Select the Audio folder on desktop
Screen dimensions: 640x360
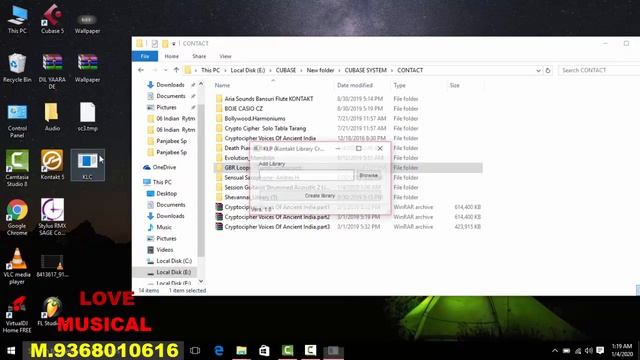pos(52,116)
